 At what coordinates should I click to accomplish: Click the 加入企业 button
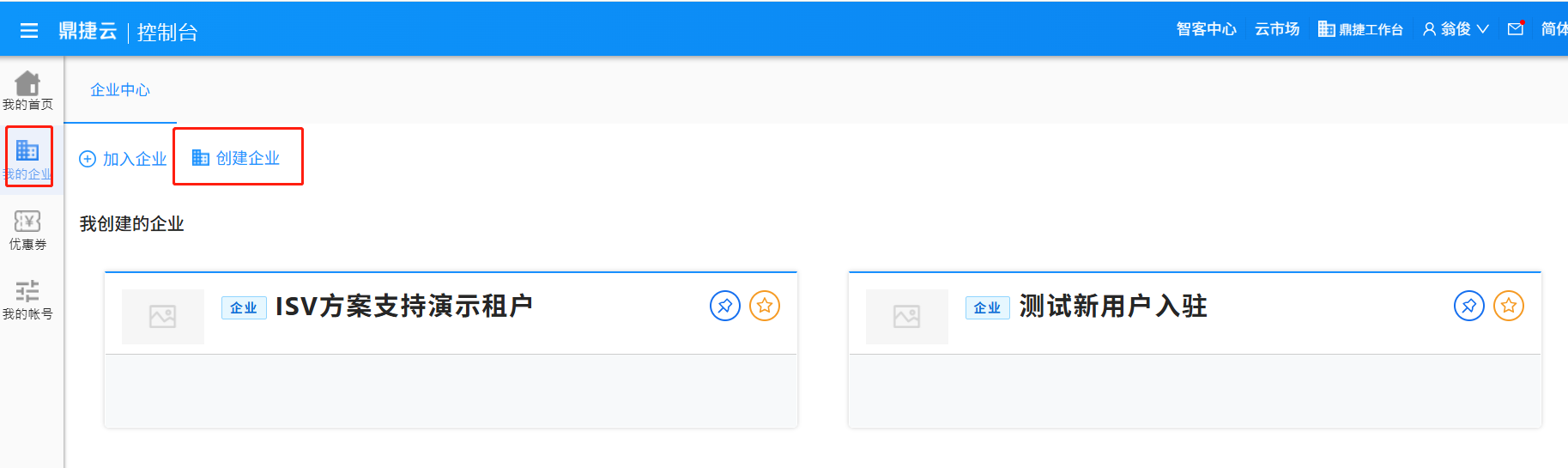124,159
